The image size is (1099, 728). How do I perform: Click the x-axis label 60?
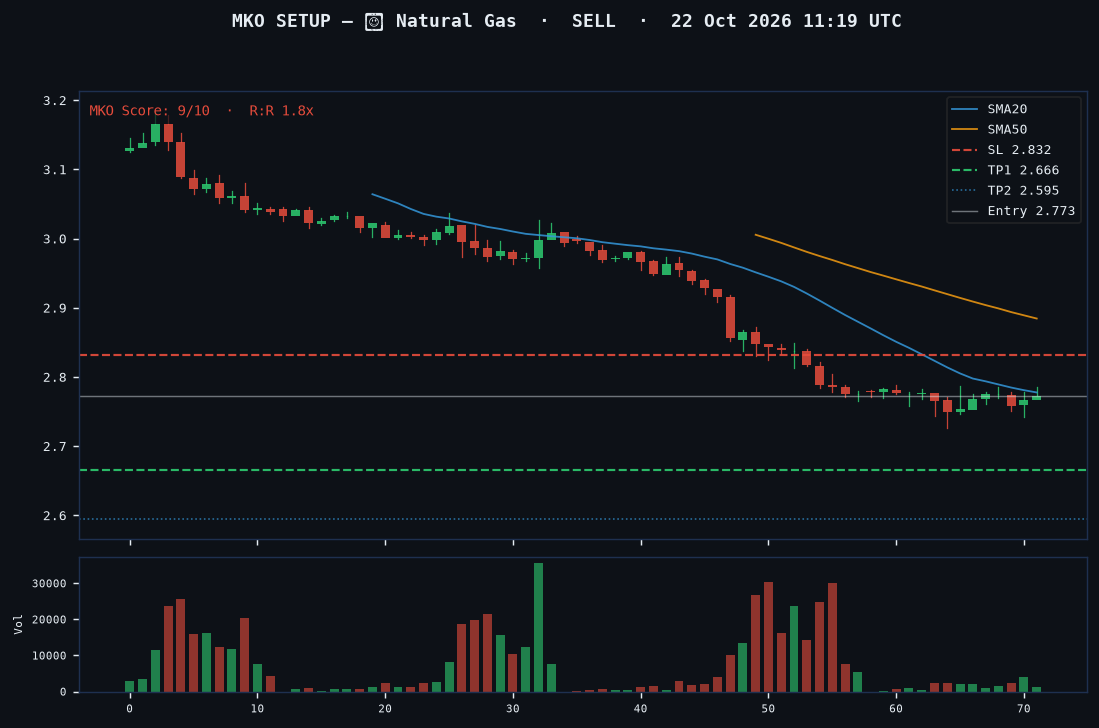pyautogui.click(x=896, y=709)
